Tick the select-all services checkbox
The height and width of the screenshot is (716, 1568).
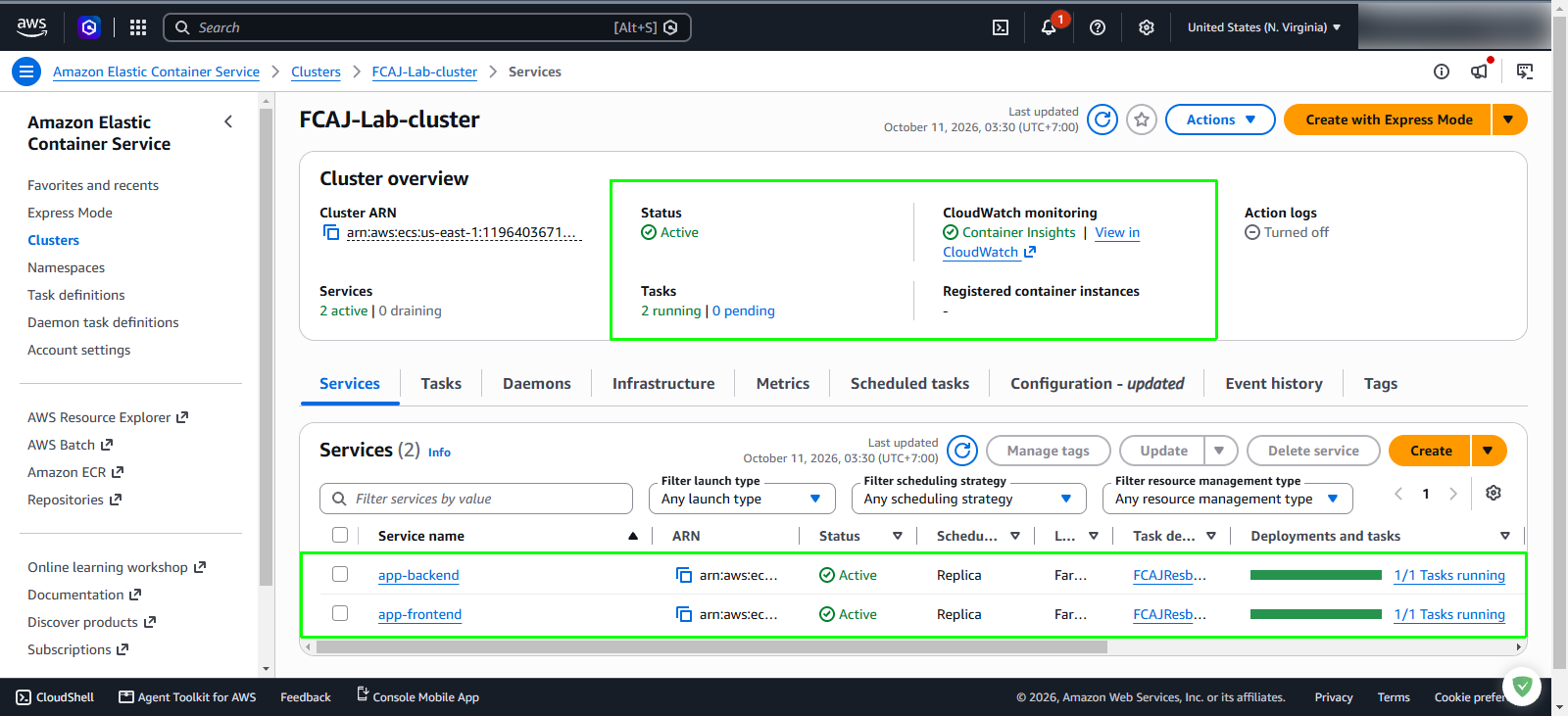coord(340,535)
